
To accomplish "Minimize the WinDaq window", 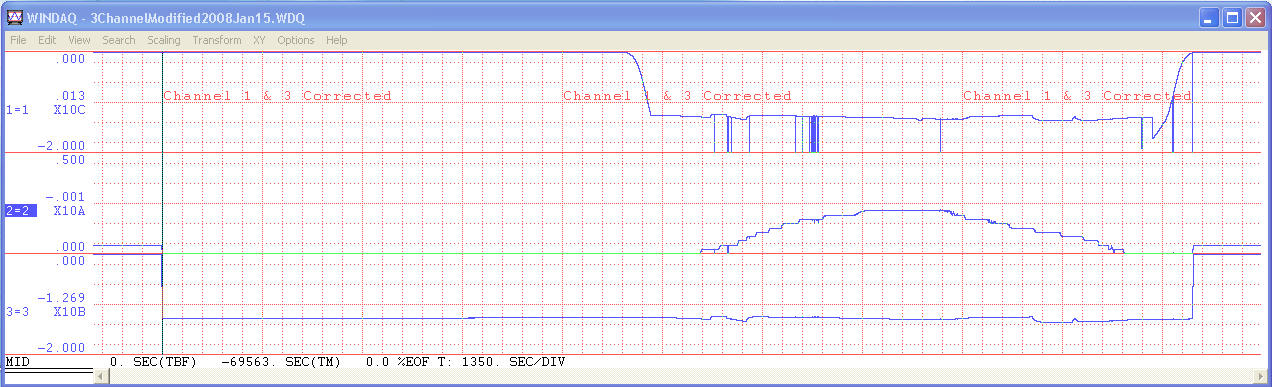I will pyautogui.click(x=1210, y=17).
